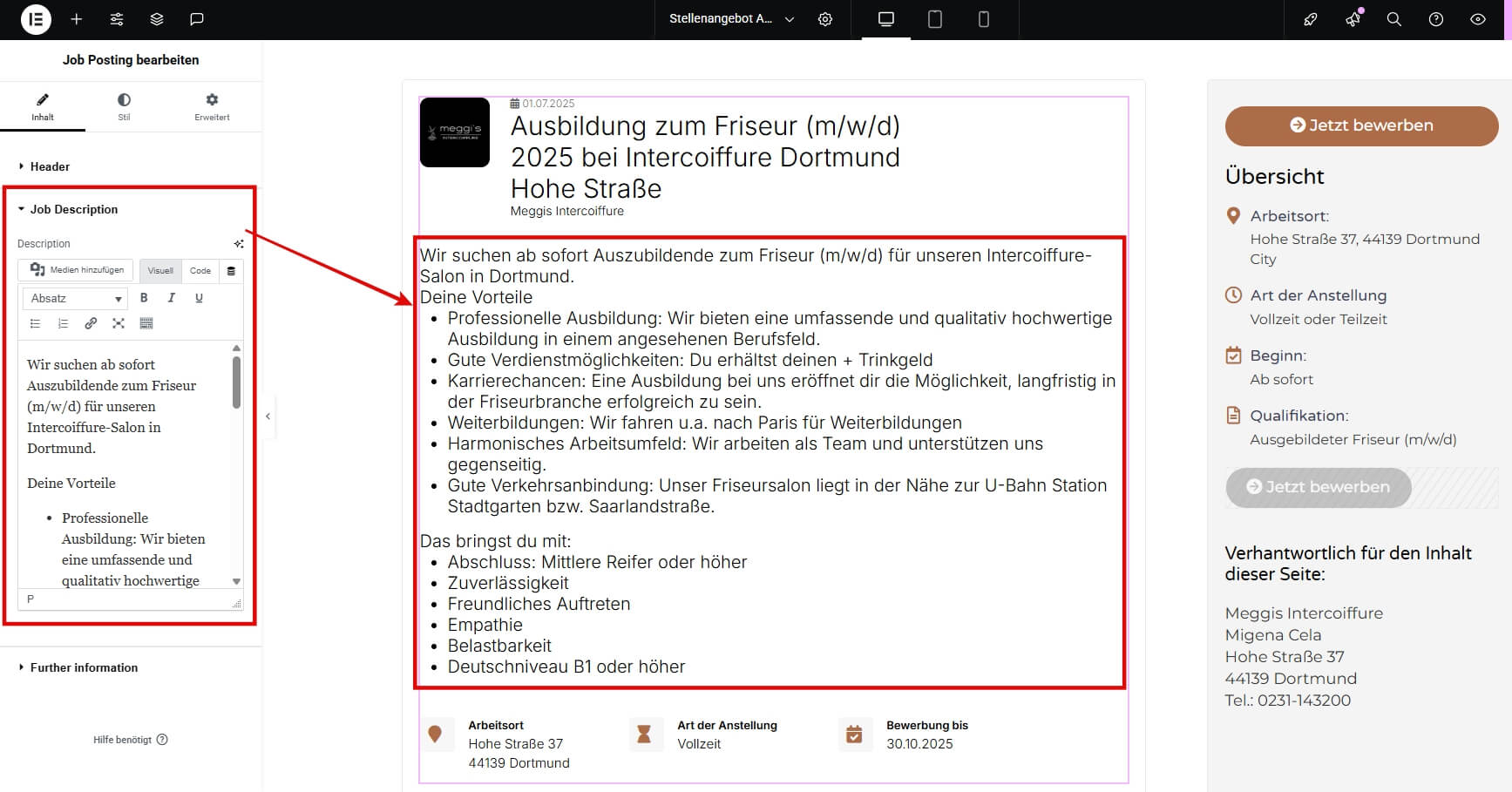Expand the Header section
This screenshot has width=1512, height=792.
click(x=50, y=166)
